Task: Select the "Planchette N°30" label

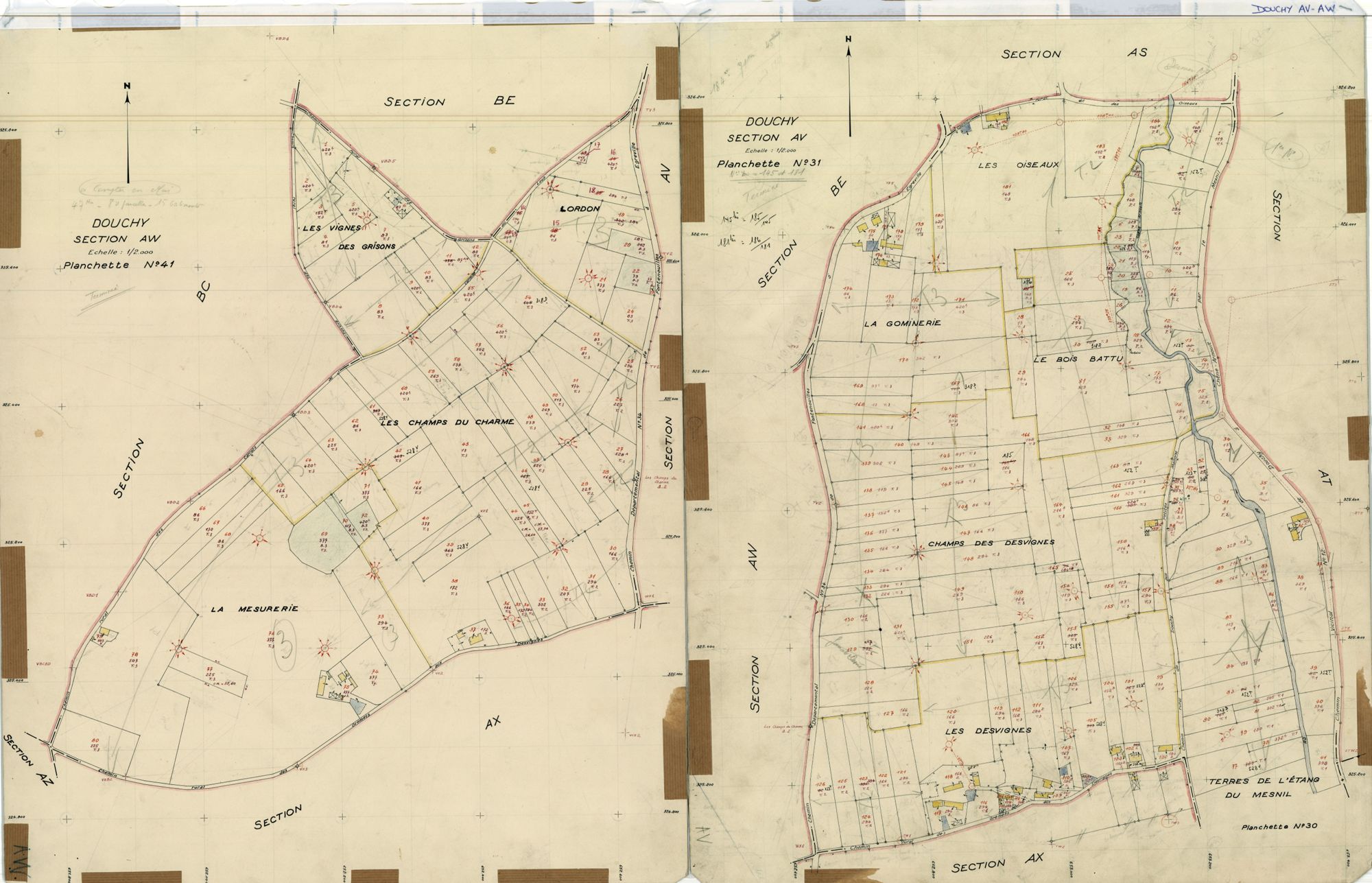Action: pos(1279,827)
